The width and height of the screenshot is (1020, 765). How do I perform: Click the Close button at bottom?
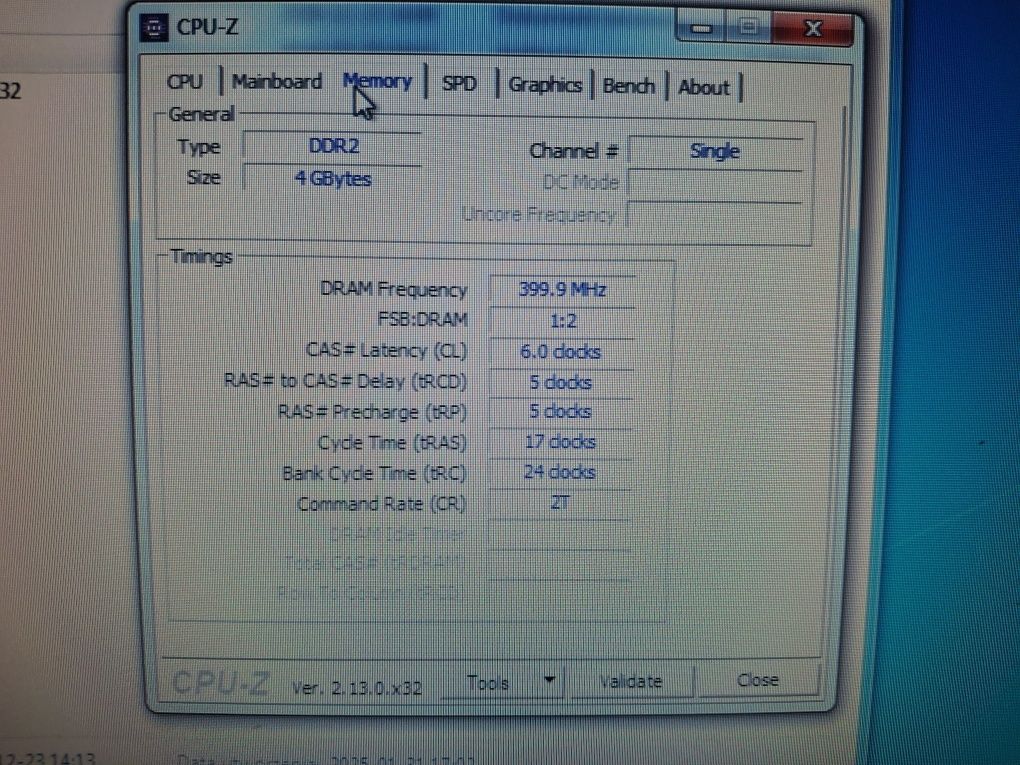[x=758, y=680]
